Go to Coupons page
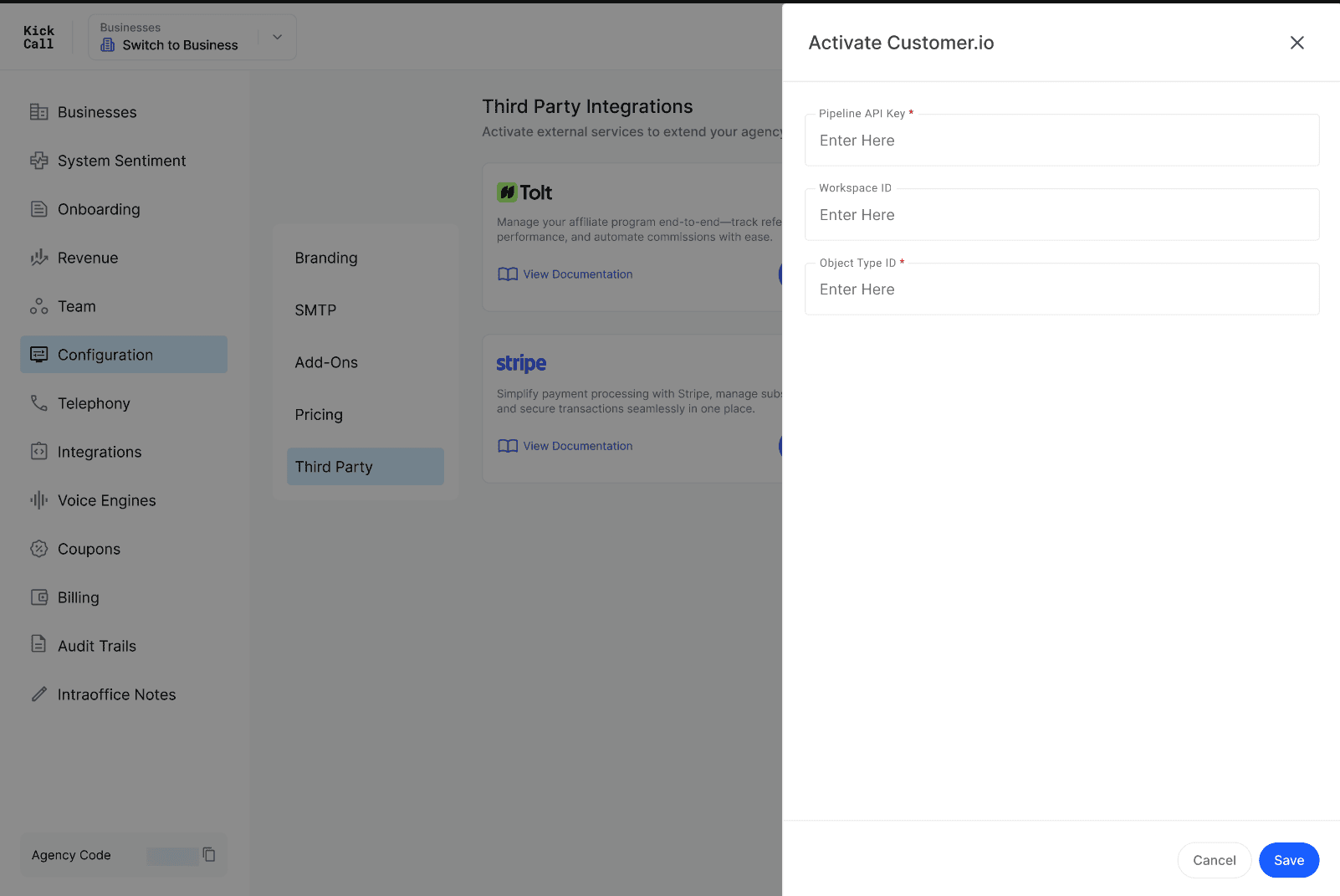Screen dimensions: 1340x896 [124, 549]
